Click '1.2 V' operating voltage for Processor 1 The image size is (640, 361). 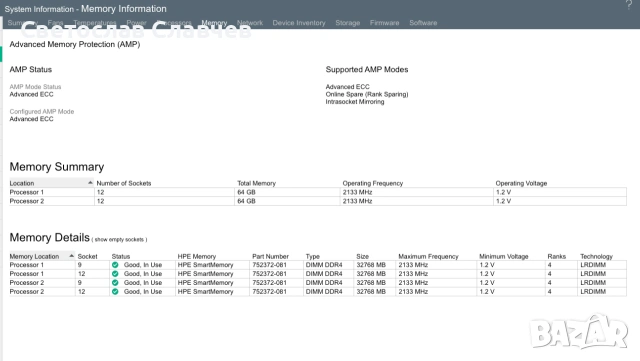[x=503, y=192]
